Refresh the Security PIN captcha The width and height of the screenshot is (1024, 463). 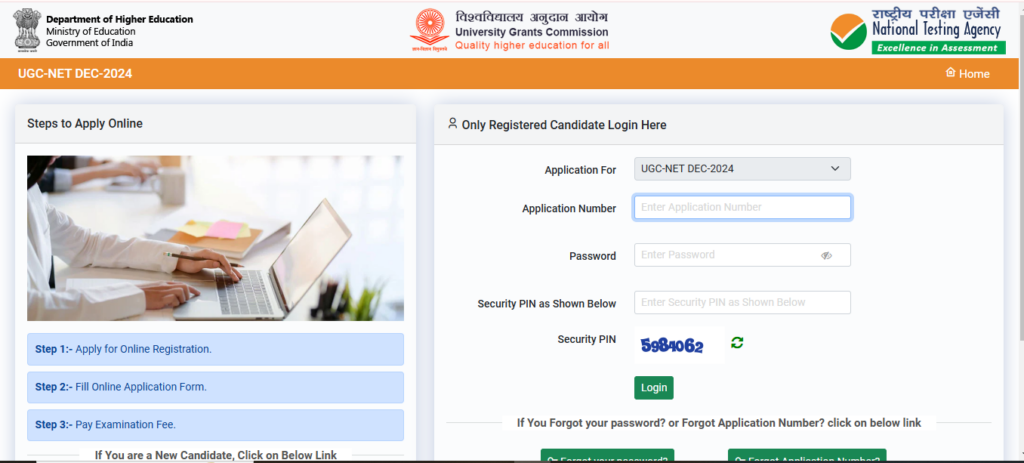click(737, 343)
